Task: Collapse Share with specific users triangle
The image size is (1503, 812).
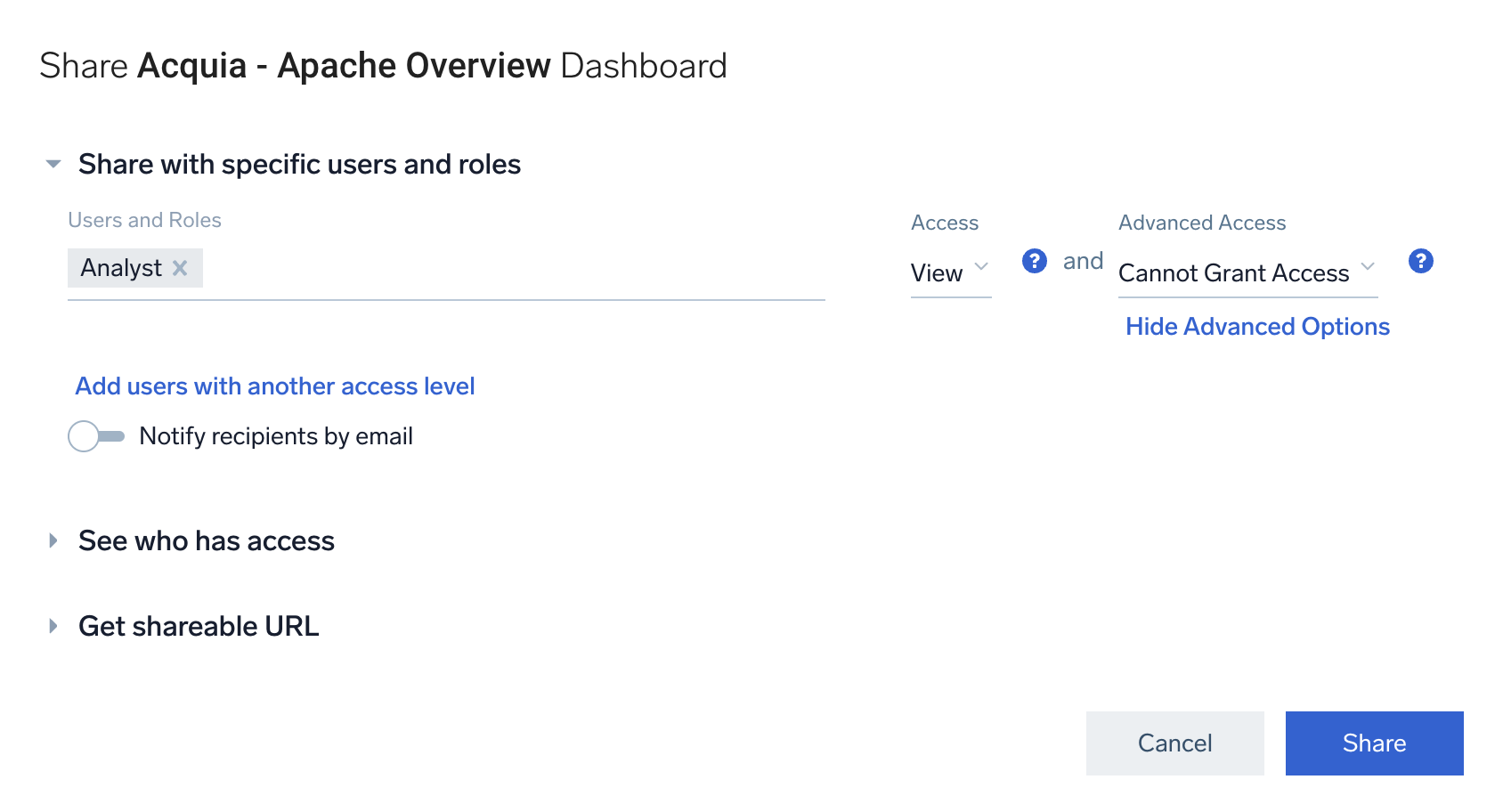Action: click(53, 164)
